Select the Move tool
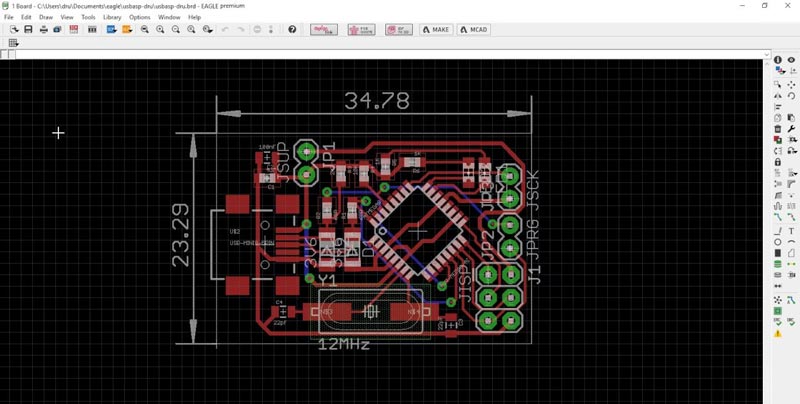 [791, 84]
